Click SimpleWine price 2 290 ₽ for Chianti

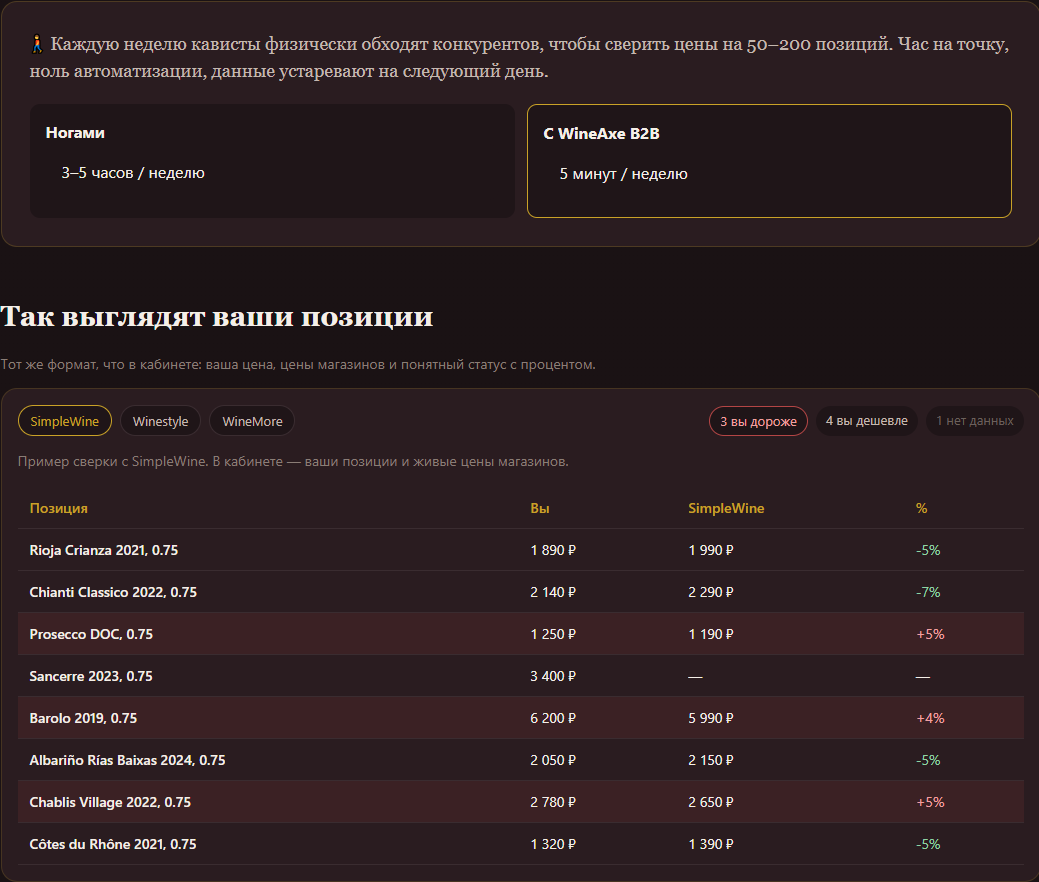tap(710, 592)
